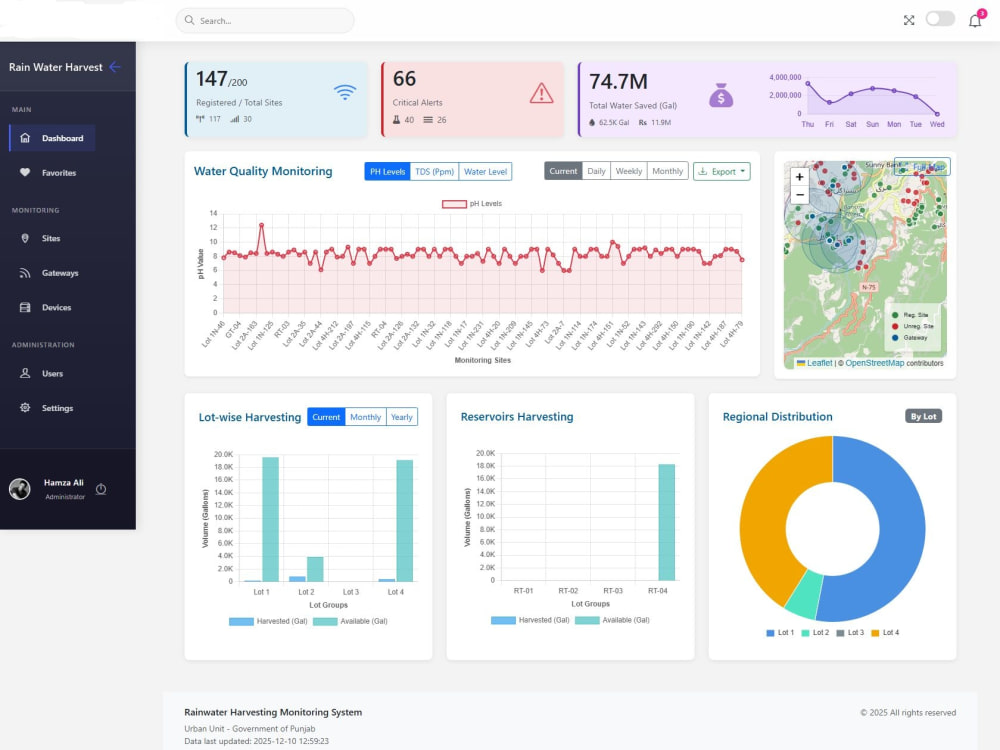This screenshot has width=1000, height=750.
Task: Click the logout power icon
Action: [101, 489]
